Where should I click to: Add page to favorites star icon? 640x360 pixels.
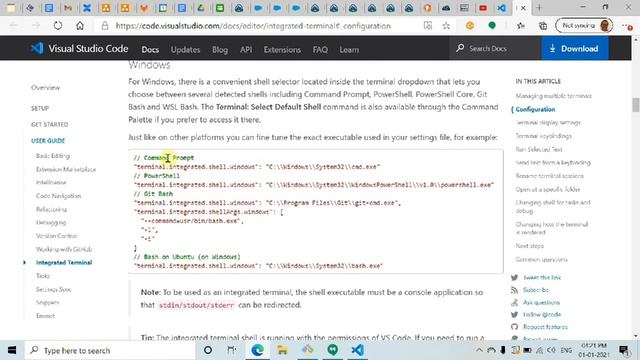coord(446,26)
